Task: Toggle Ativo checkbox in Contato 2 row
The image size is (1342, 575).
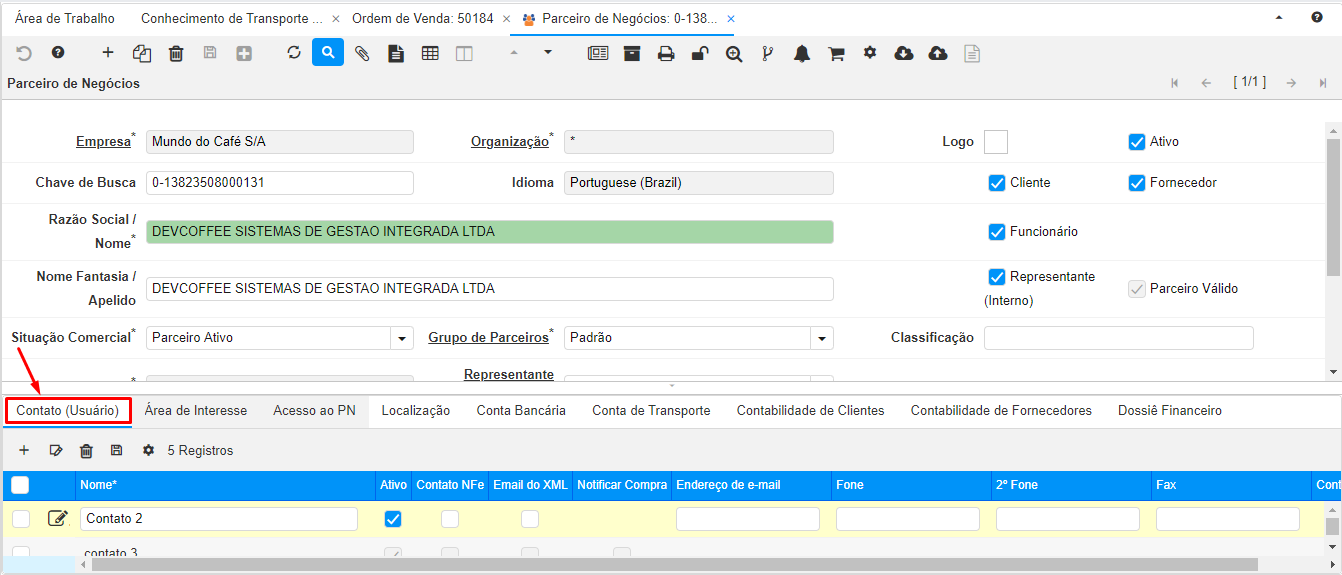Action: coord(393,519)
